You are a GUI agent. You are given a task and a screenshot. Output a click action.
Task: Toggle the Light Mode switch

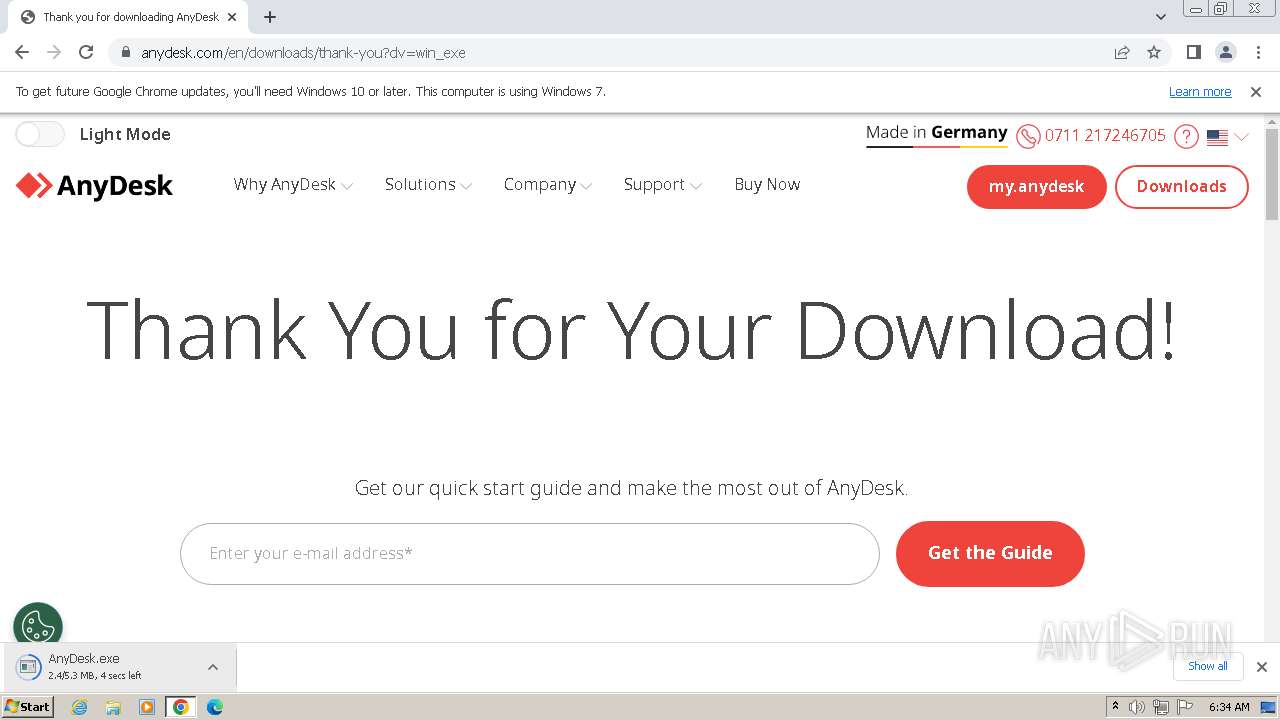tap(40, 134)
